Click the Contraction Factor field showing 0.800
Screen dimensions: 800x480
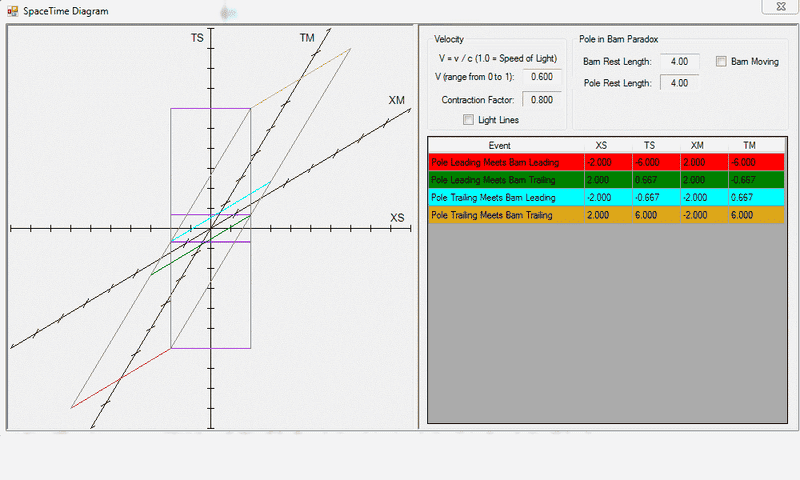pyautogui.click(x=541, y=99)
